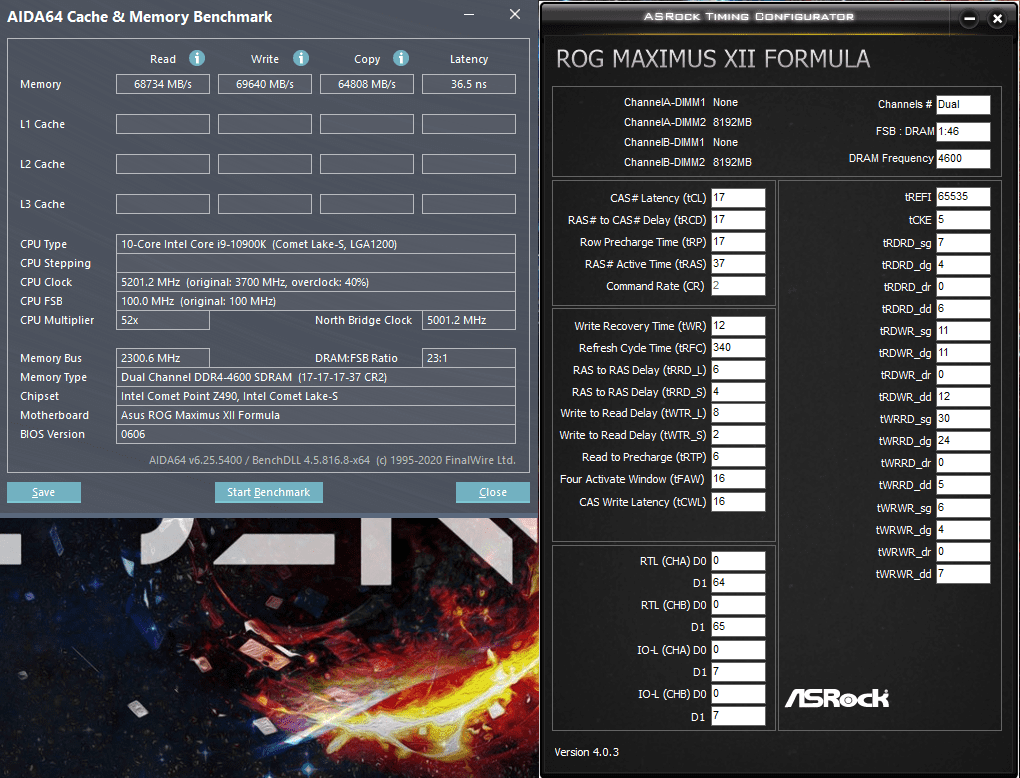Click the Copy column info icon
The height and width of the screenshot is (778, 1020).
pyautogui.click(x=401, y=59)
